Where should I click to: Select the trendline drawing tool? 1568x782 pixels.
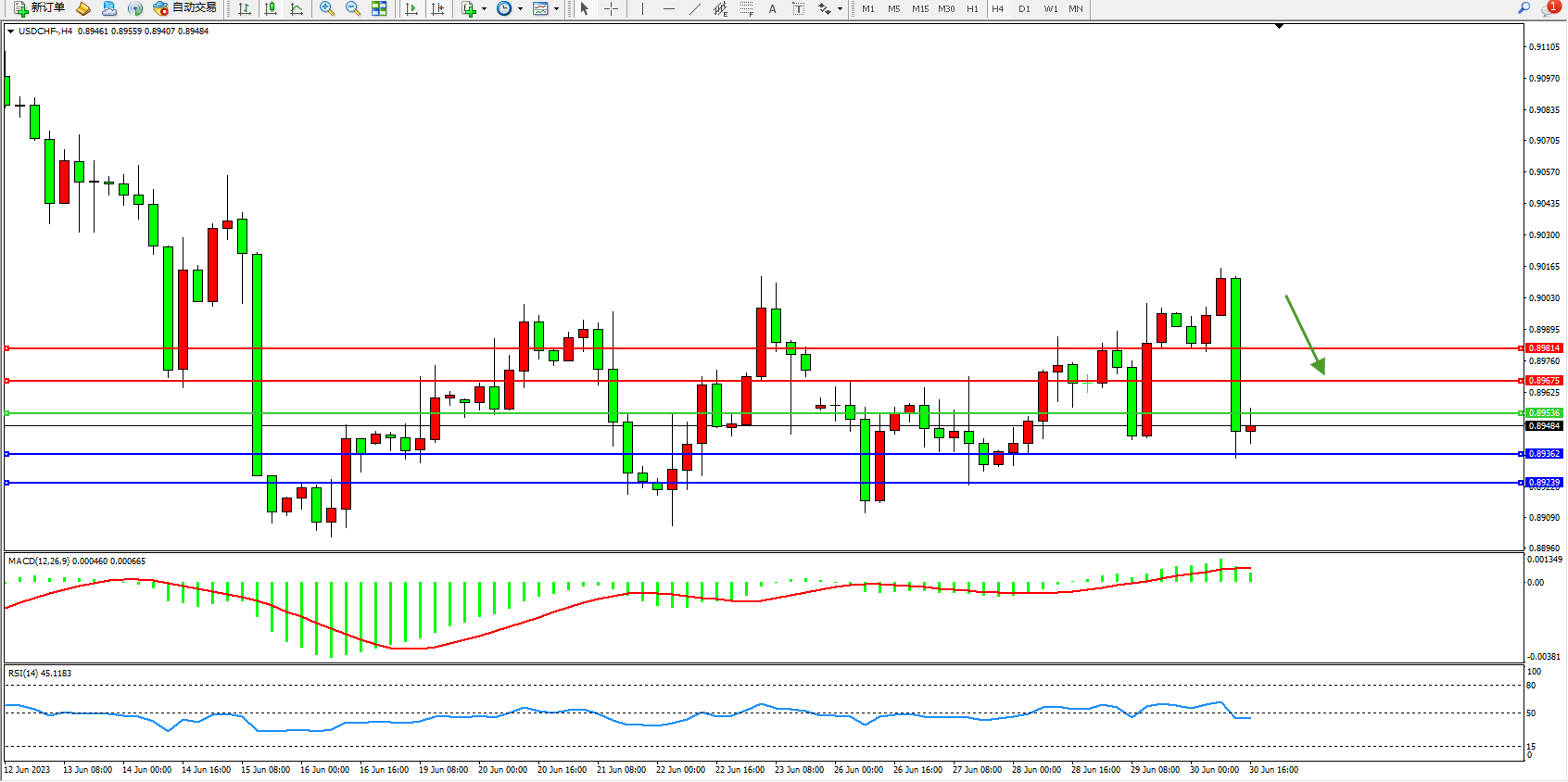point(695,8)
